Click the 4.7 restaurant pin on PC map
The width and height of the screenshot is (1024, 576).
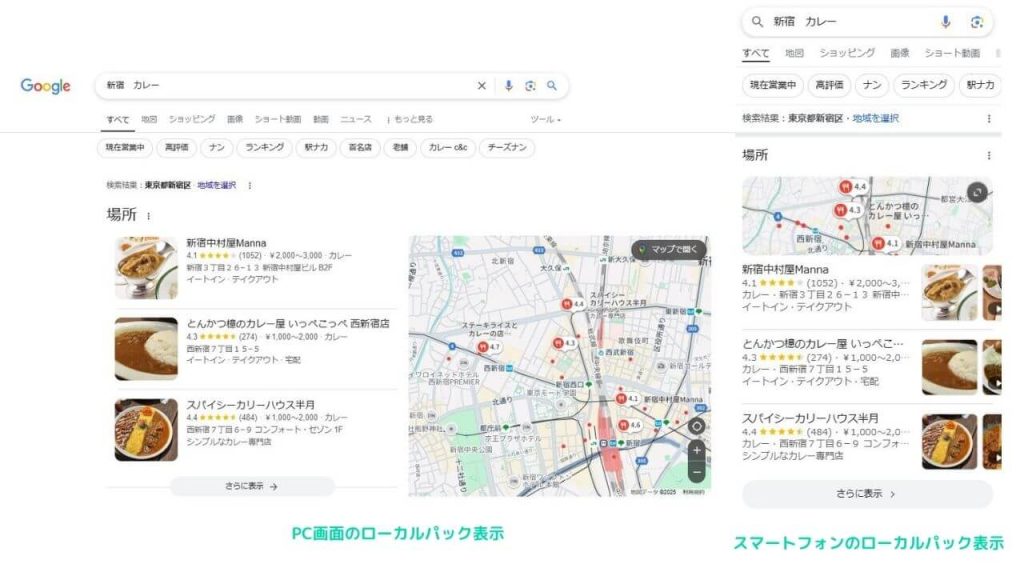tap(488, 347)
